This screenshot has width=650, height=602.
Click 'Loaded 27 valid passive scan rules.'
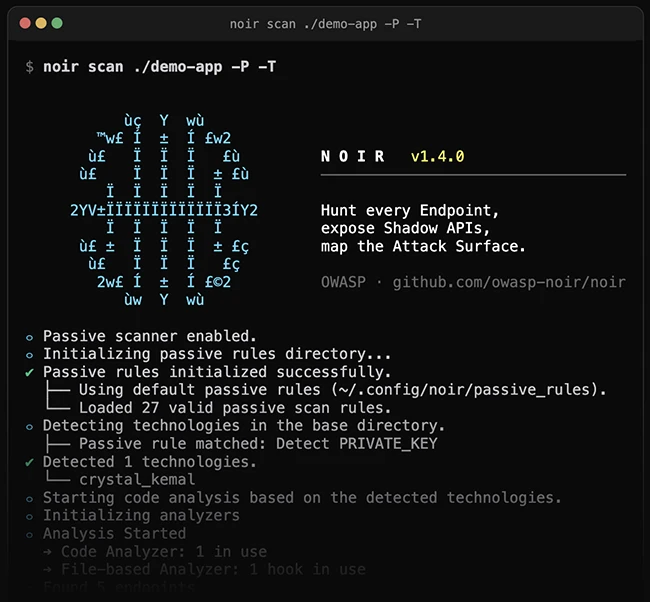(x=235, y=408)
